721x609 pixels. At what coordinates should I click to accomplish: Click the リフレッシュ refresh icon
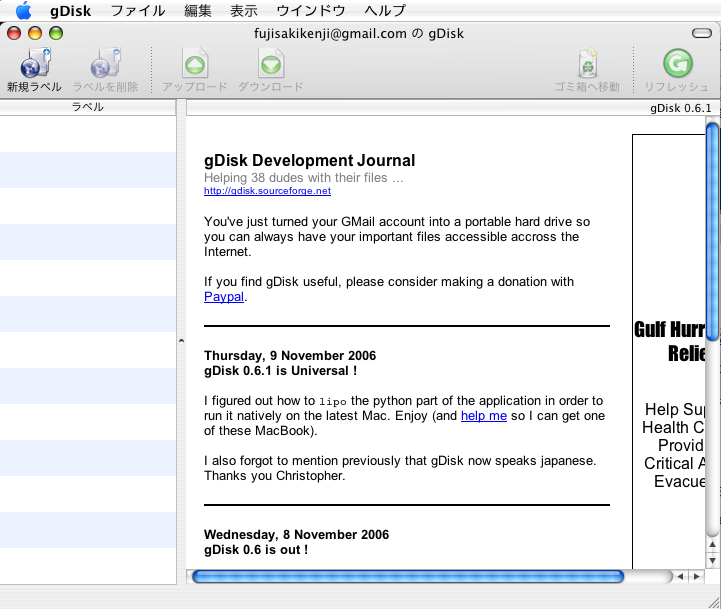(x=677, y=63)
